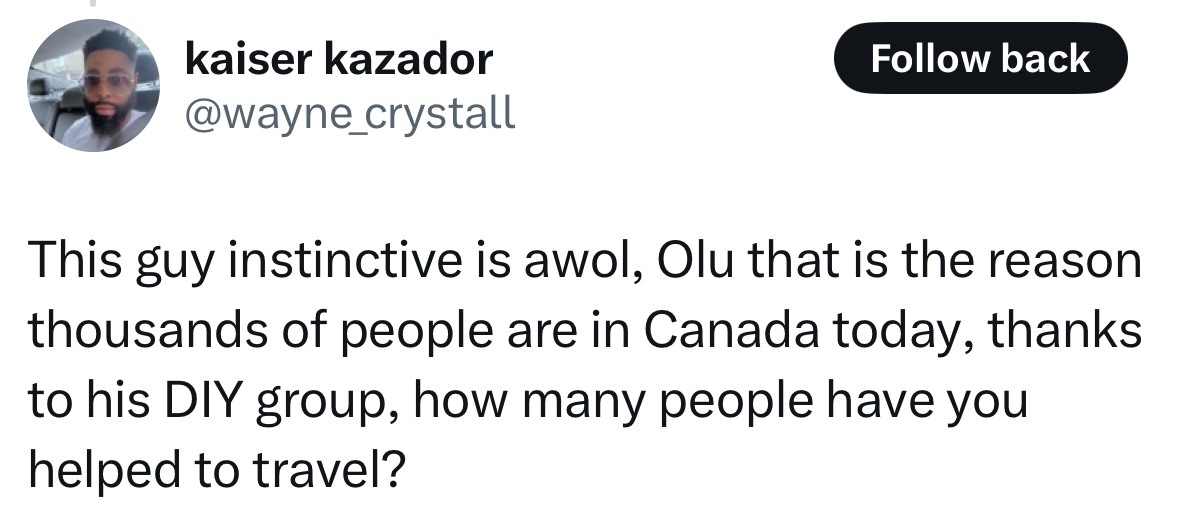Screen dimensions: 1179x516
Task: Open the tweet by clicking its text
Action: point(585,365)
